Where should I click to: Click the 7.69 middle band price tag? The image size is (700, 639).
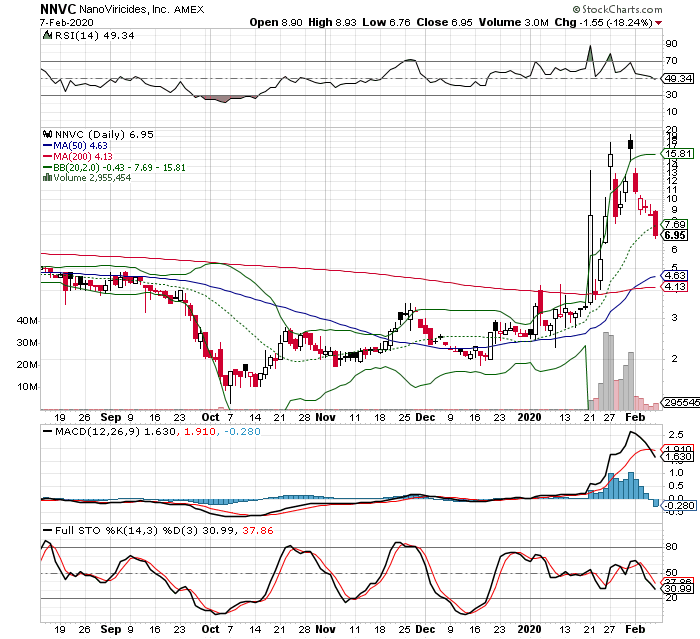[x=675, y=225]
